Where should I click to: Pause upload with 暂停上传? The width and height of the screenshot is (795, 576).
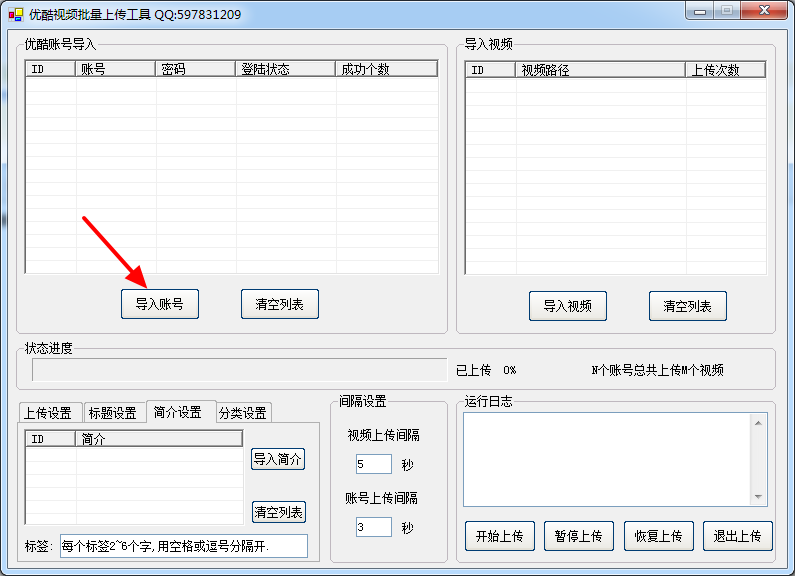coord(579,536)
